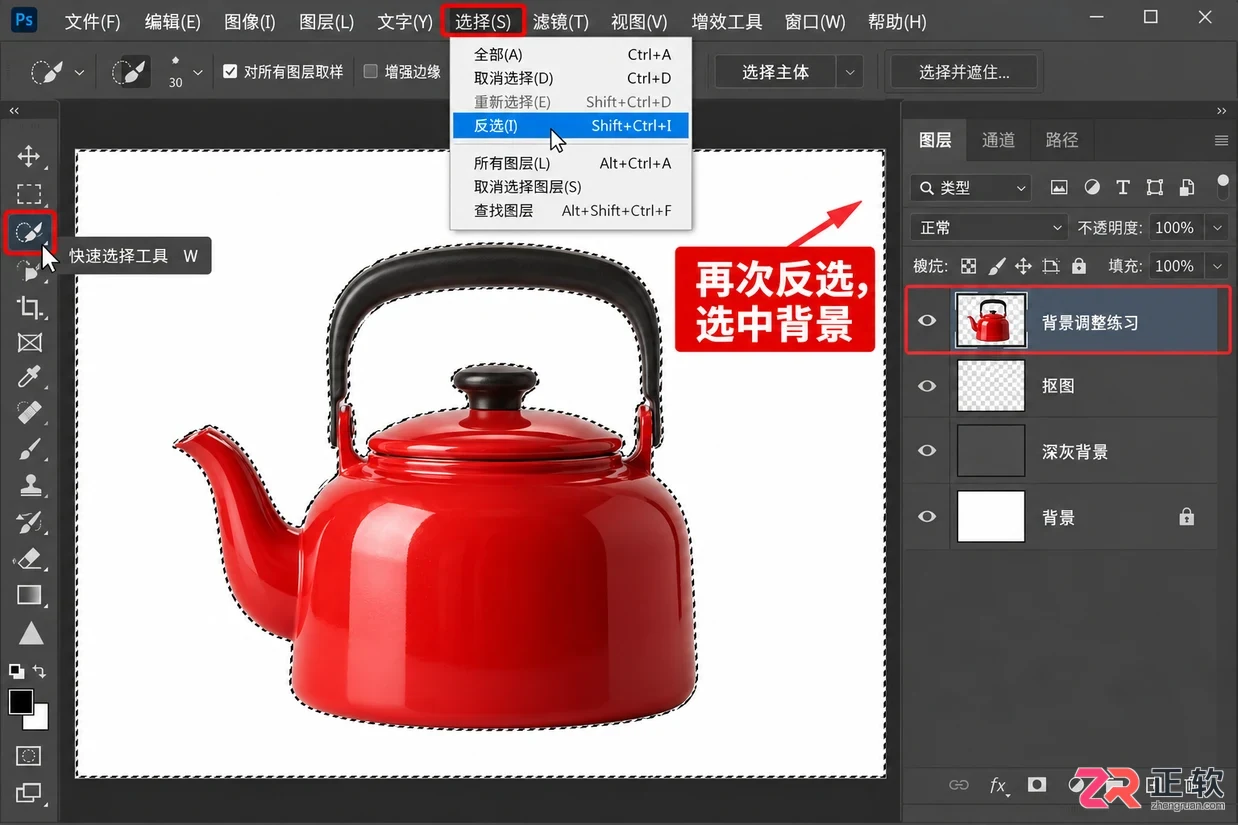This screenshot has width=1238, height=825.
Task: Change screen mode at toolbox bottom
Action: [x=29, y=793]
